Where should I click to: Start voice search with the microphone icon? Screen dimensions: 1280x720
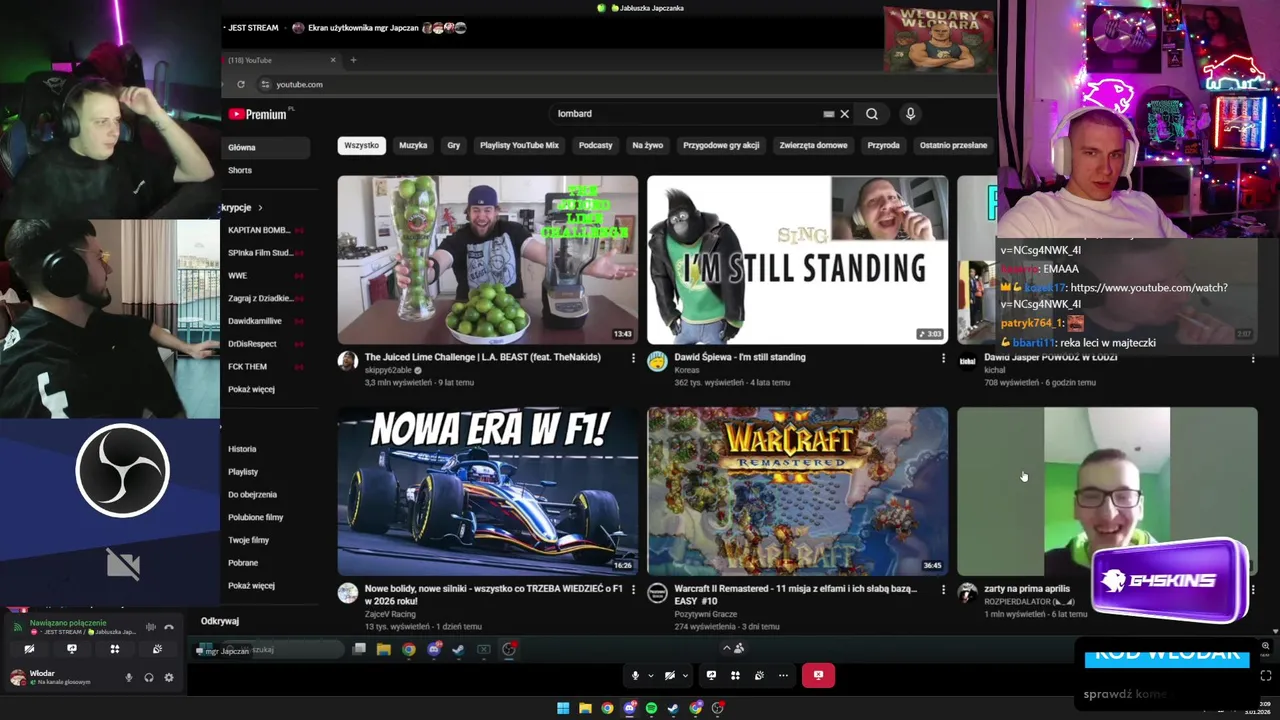click(910, 114)
